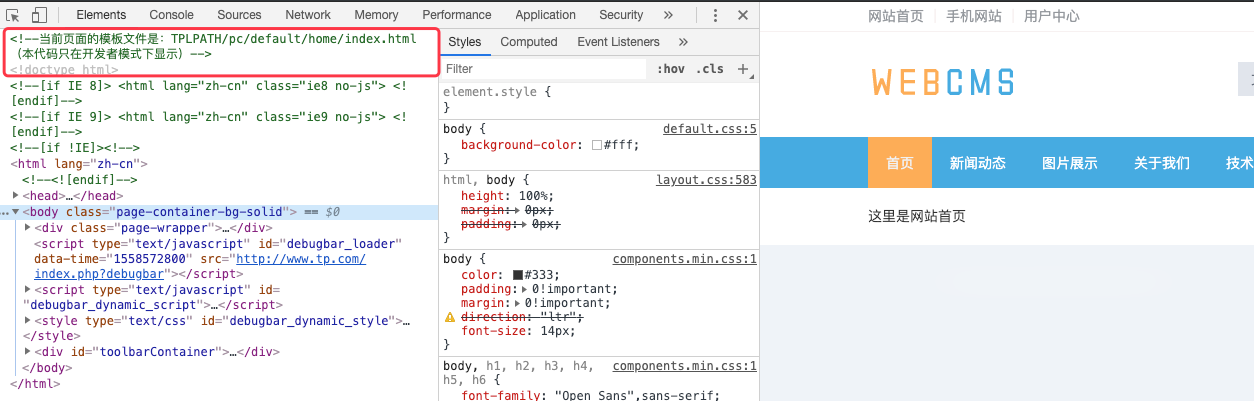Expand the div page-wrapper node
The image size is (1254, 401).
(x=27, y=228)
